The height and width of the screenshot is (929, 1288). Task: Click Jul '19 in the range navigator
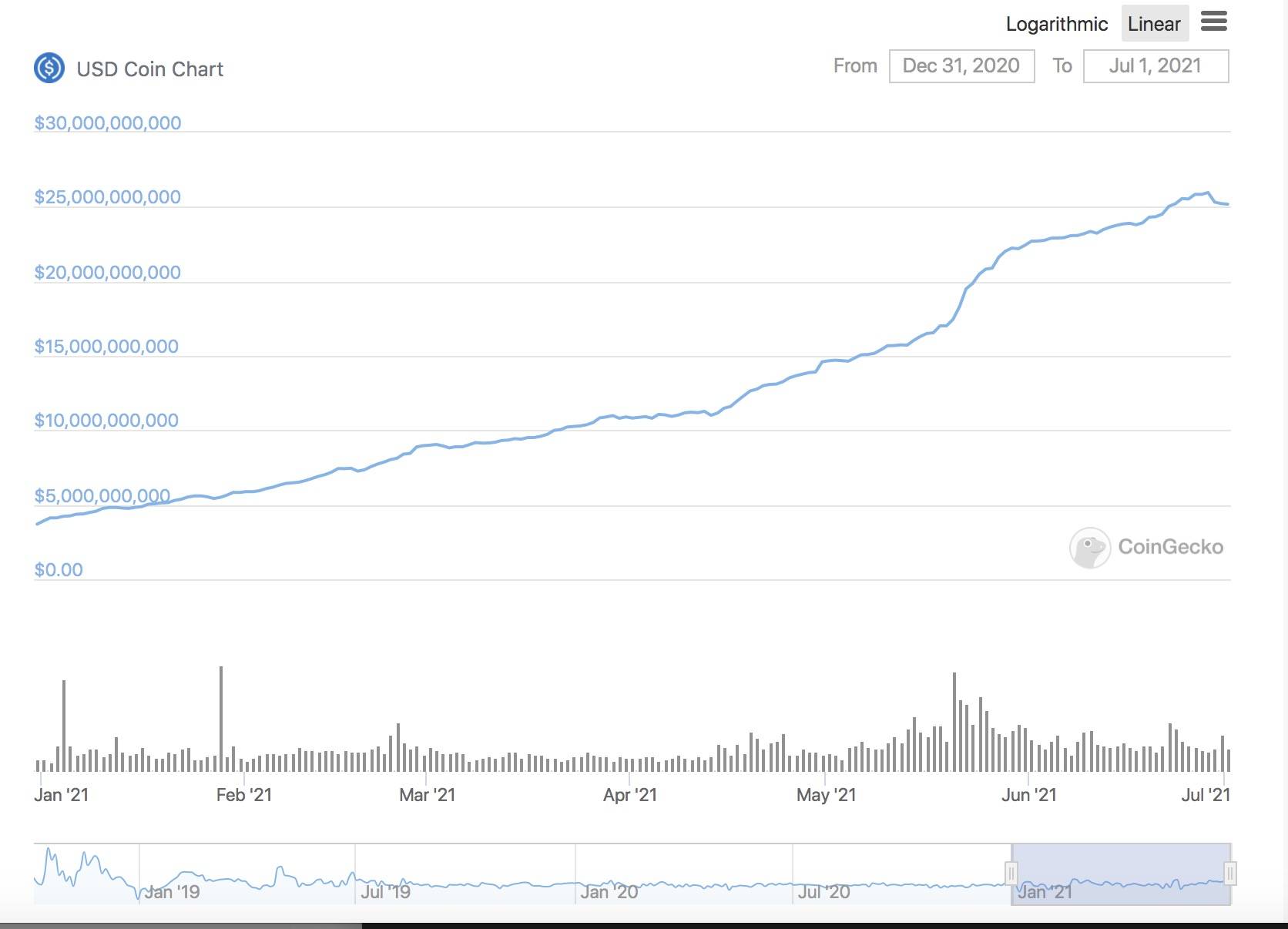[385, 892]
